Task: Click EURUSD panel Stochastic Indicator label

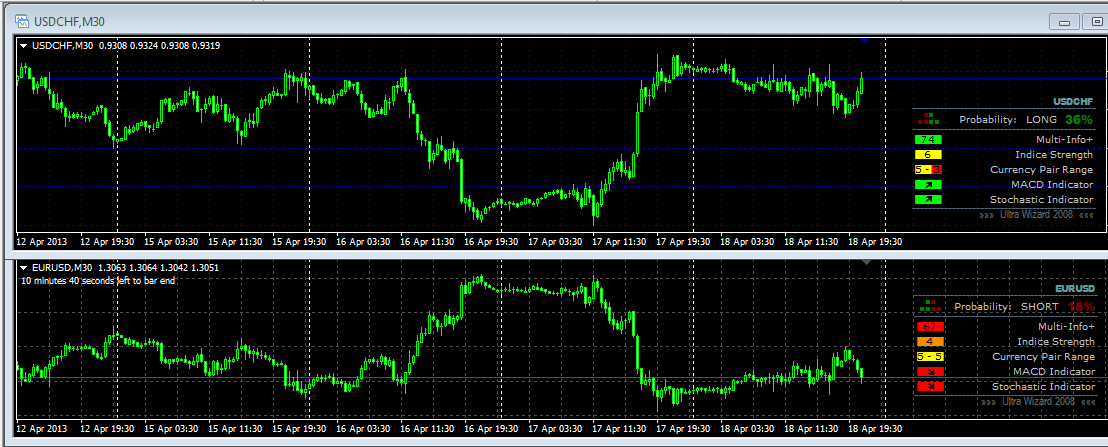Action: [x=1044, y=386]
